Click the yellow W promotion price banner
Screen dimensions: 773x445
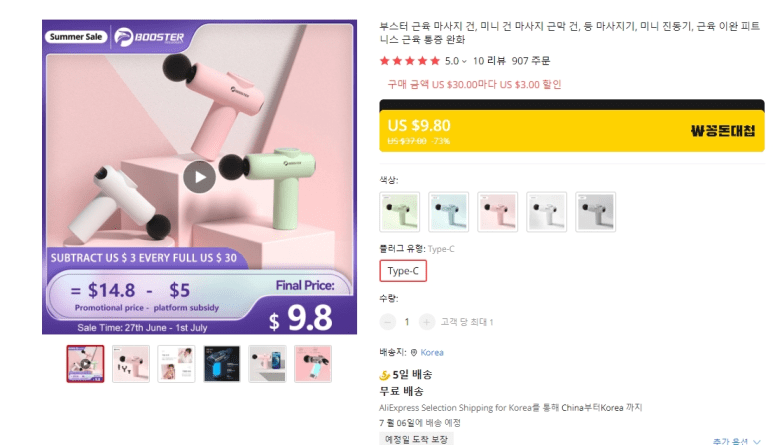pyautogui.click(x=572, y=131)
